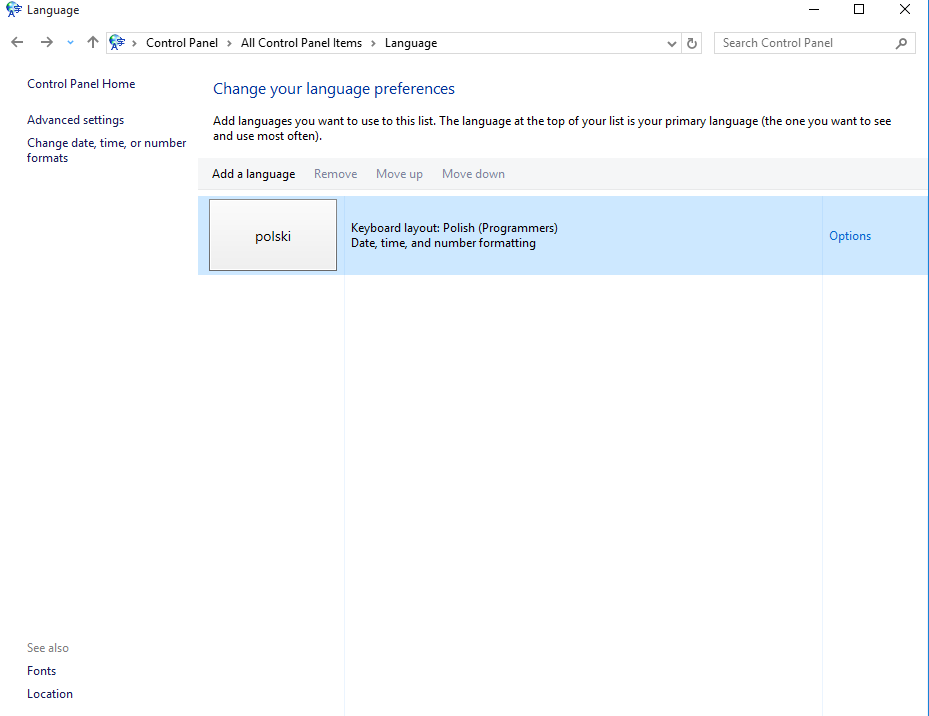Refresh the Language page

691,43
